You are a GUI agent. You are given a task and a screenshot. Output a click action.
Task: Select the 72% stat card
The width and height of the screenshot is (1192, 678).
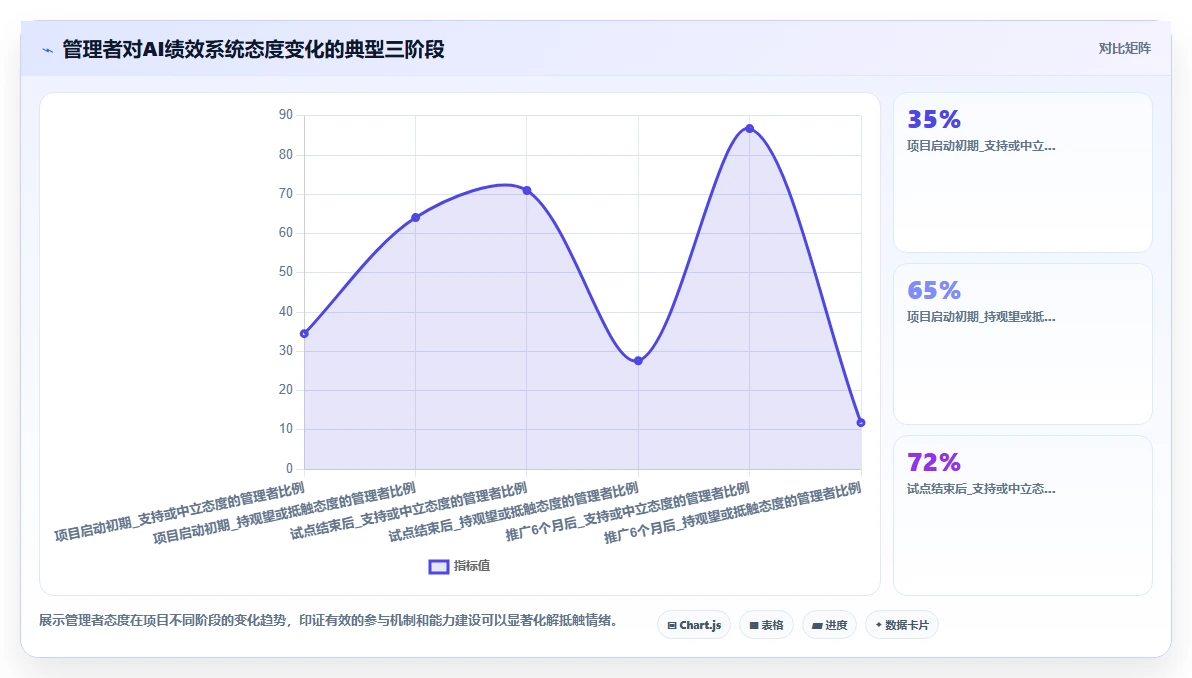tap(1022, 515)
